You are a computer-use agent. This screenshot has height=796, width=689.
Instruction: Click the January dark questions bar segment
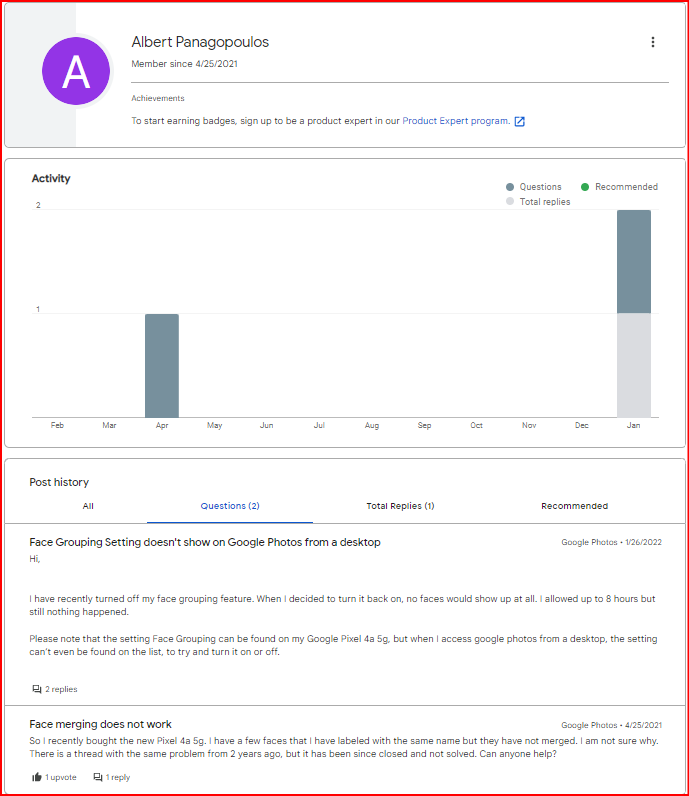point(634,261)
